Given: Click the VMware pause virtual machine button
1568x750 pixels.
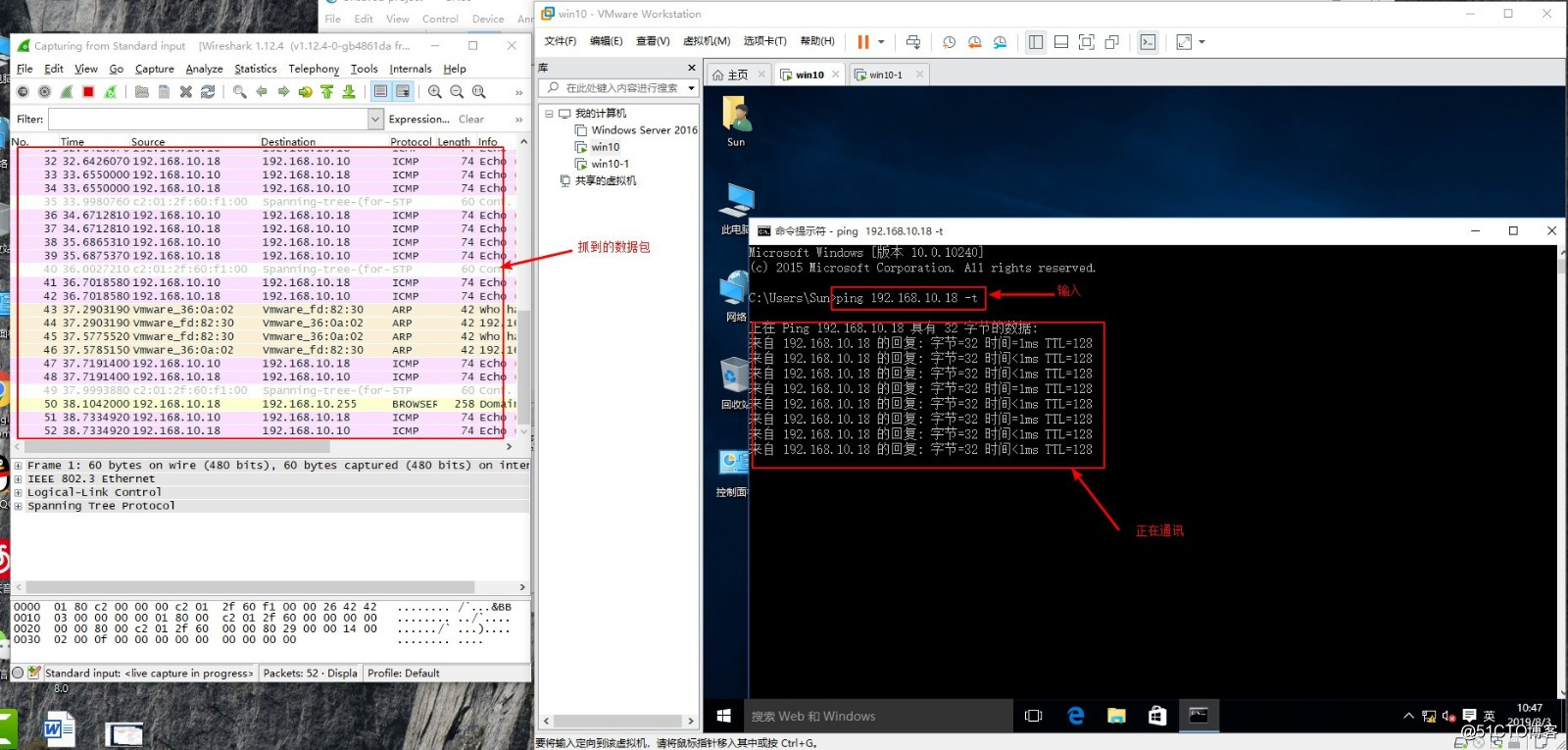Looking at the screenshot, I should click(863, 42).
